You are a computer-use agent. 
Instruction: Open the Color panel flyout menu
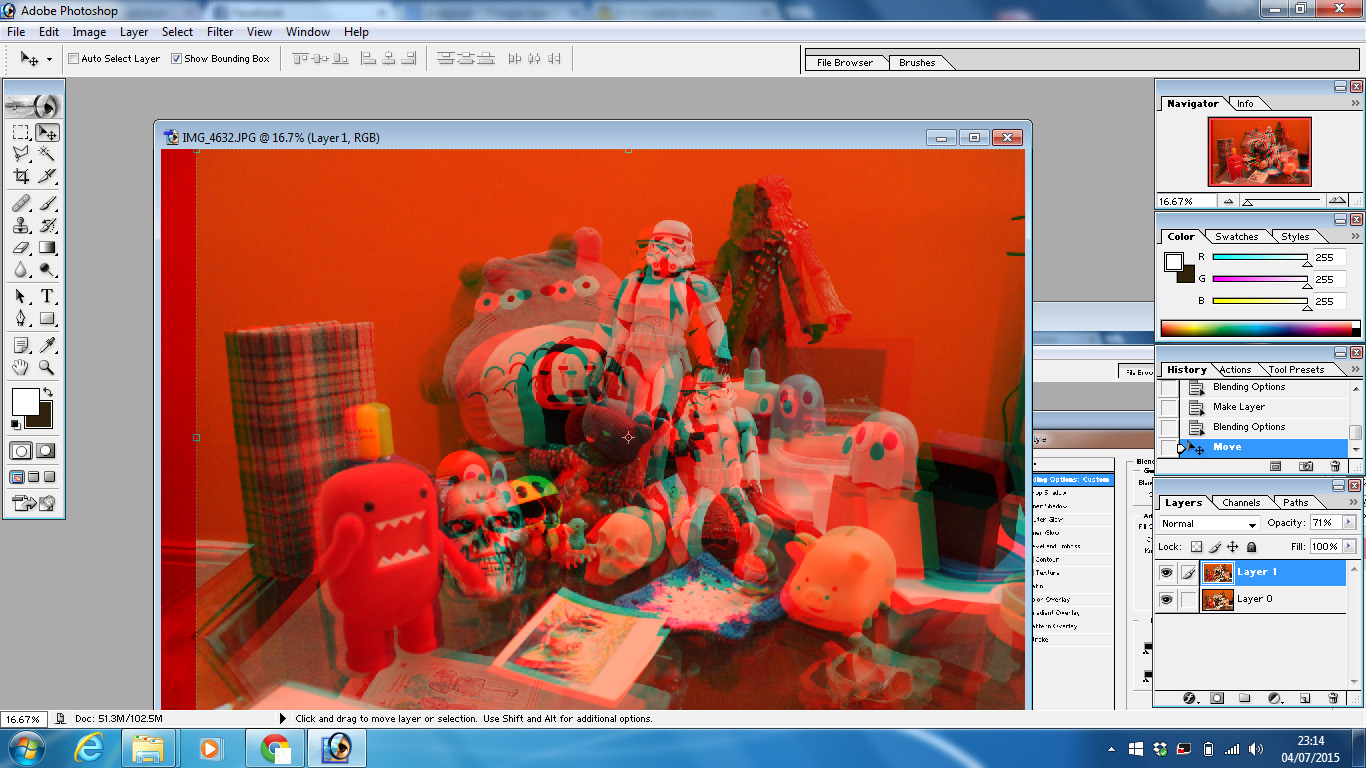1355,236
